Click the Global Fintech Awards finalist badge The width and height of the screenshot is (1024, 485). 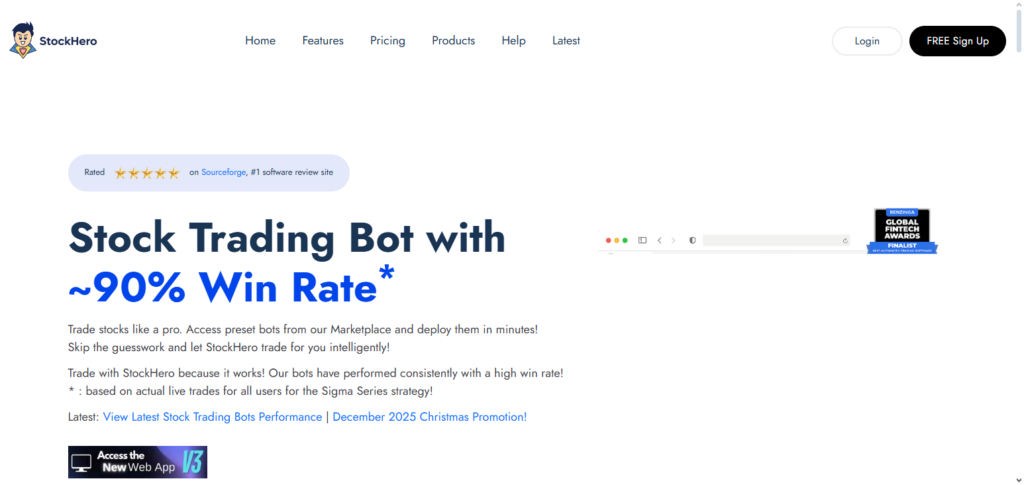[902, 231]
